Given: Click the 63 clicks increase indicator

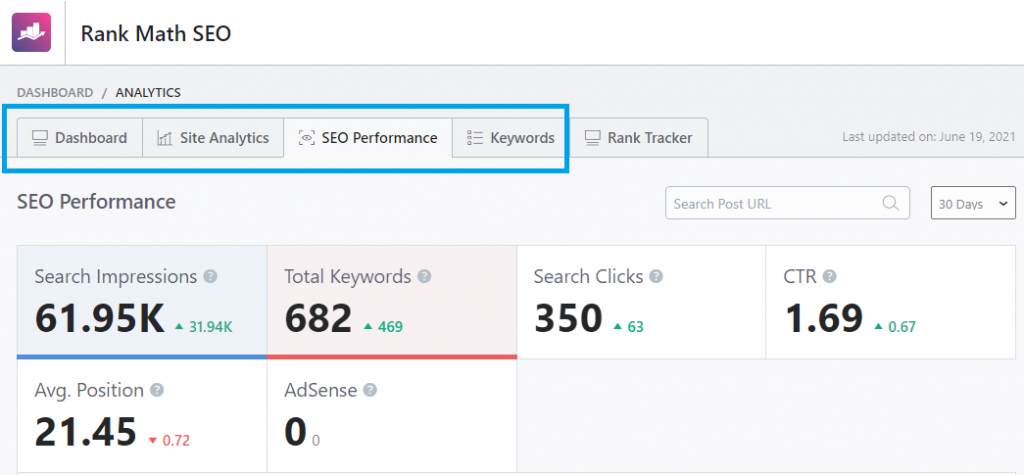Looking at the screenshot, I should (x=628, y=327).
